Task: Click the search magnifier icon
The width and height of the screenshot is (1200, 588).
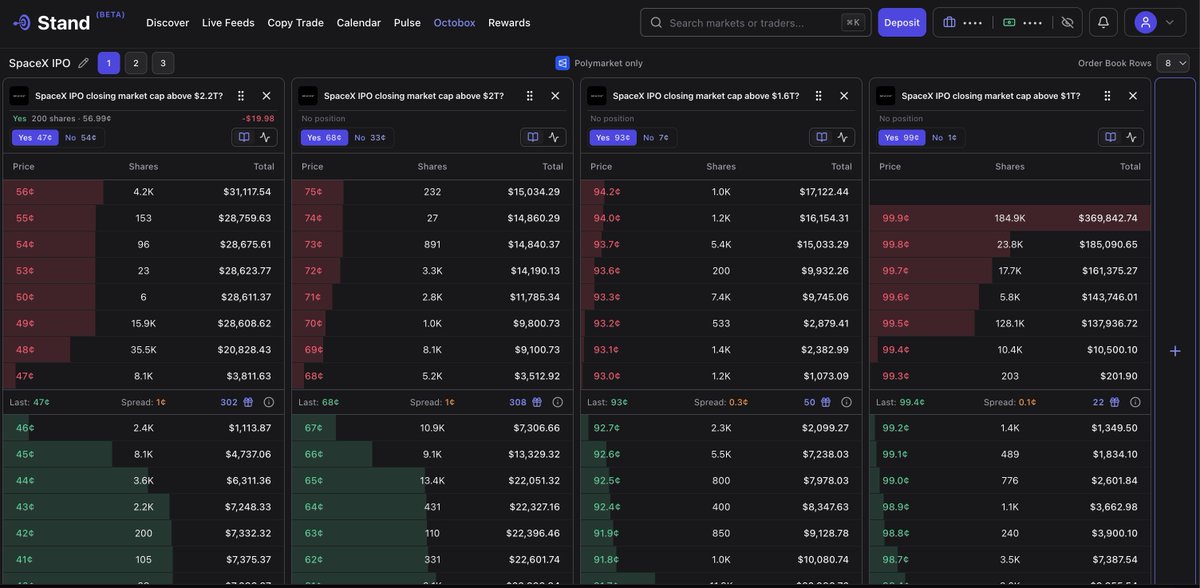Action: tap(656, 22)
